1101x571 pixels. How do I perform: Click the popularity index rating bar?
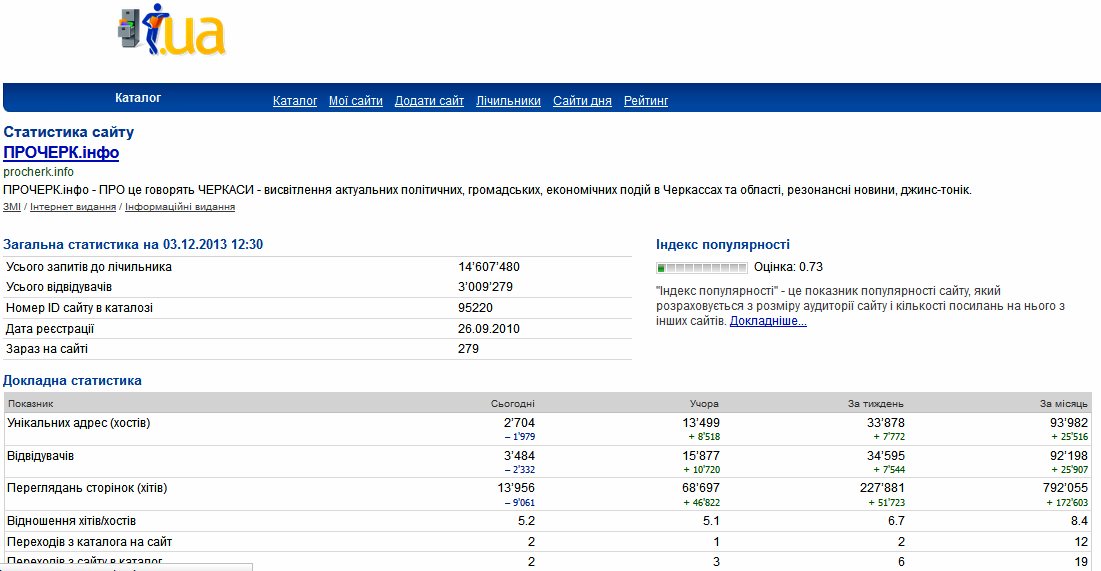tap(701, 268)
